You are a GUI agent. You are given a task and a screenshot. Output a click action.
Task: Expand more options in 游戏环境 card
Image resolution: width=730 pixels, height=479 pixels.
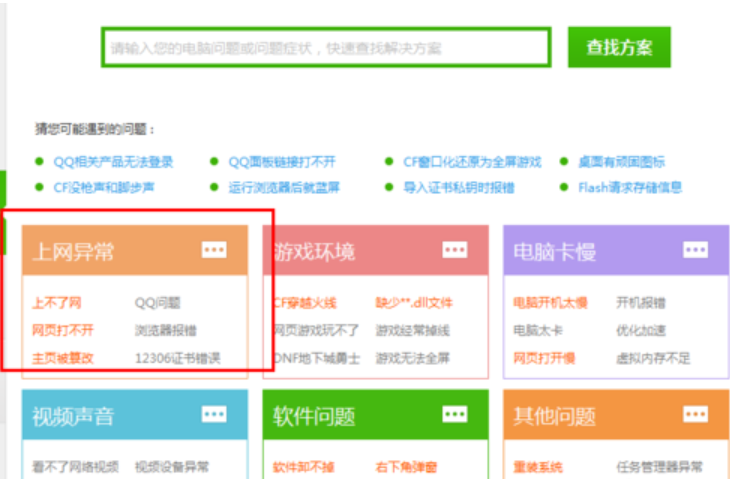point(455,250)
